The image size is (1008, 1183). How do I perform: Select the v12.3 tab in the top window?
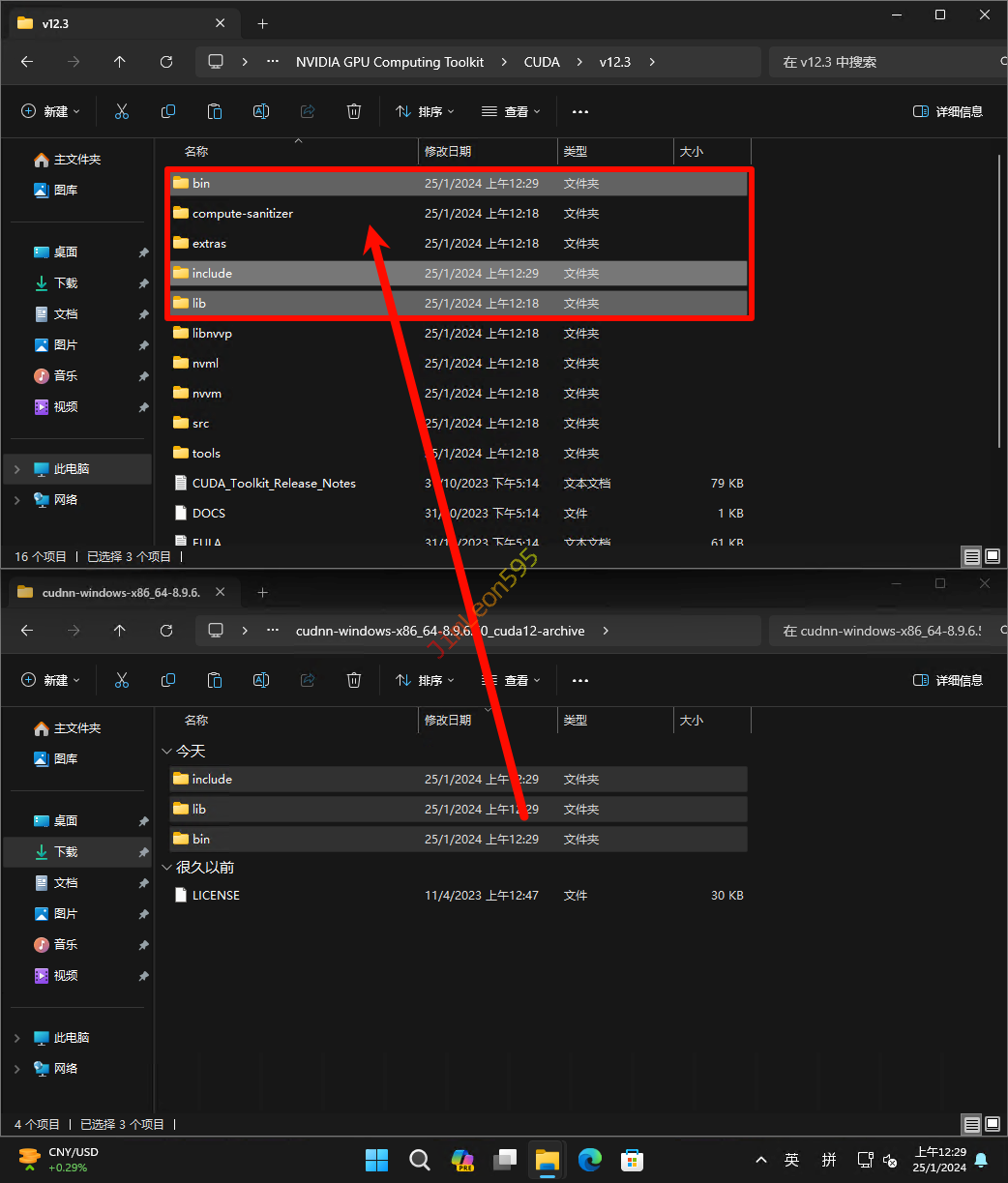click(116, 23)
